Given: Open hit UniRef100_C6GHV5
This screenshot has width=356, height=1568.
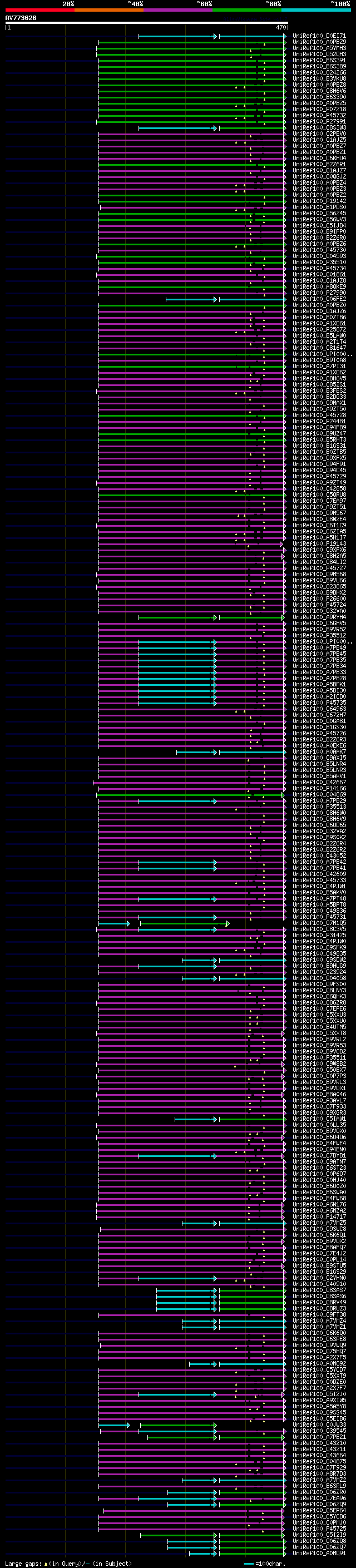Looking at the screenshot, I should point(319,624).
